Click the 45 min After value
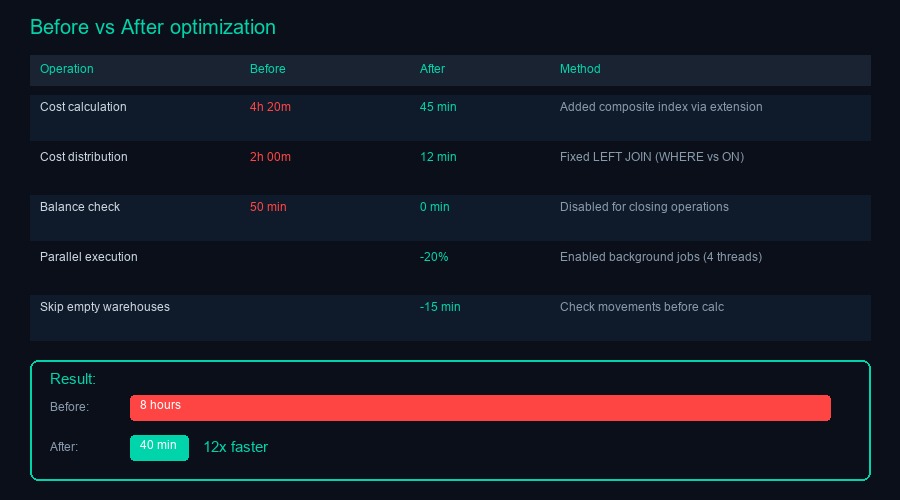Image resolution: width=900 pixels, height=500 pixels. [438, 107]
